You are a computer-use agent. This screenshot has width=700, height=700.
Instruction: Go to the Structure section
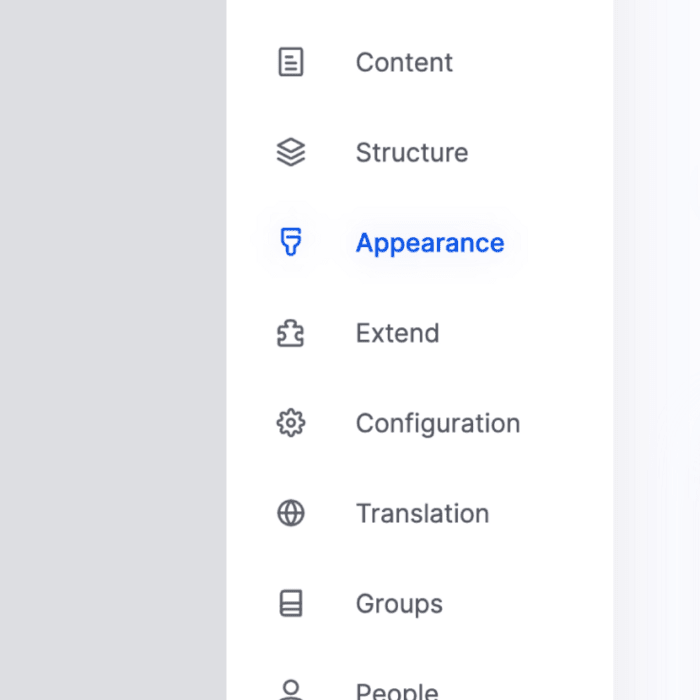click(x=411, y=153)
